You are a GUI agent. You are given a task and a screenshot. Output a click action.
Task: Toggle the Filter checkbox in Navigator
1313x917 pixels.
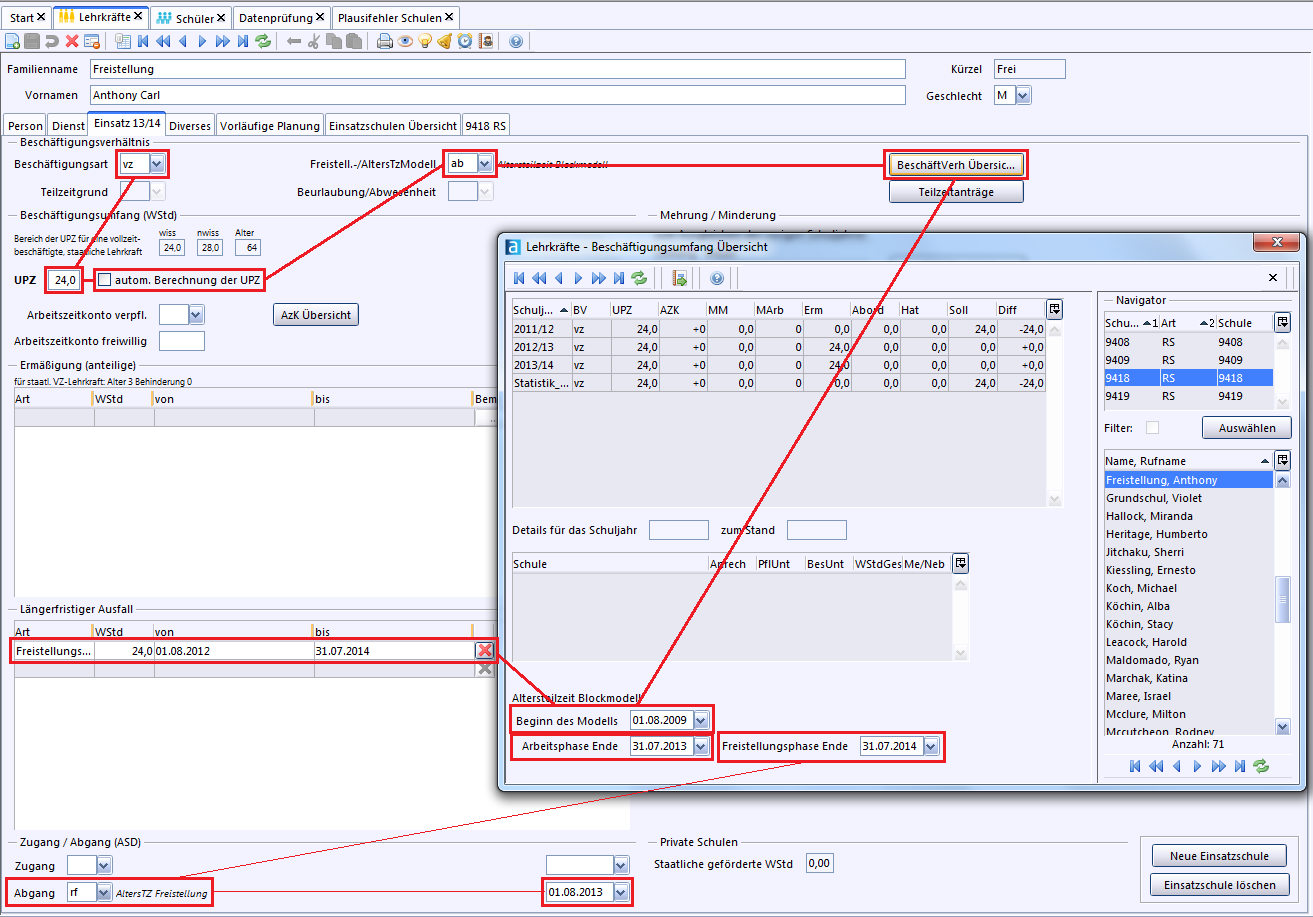pos(1152,428)
